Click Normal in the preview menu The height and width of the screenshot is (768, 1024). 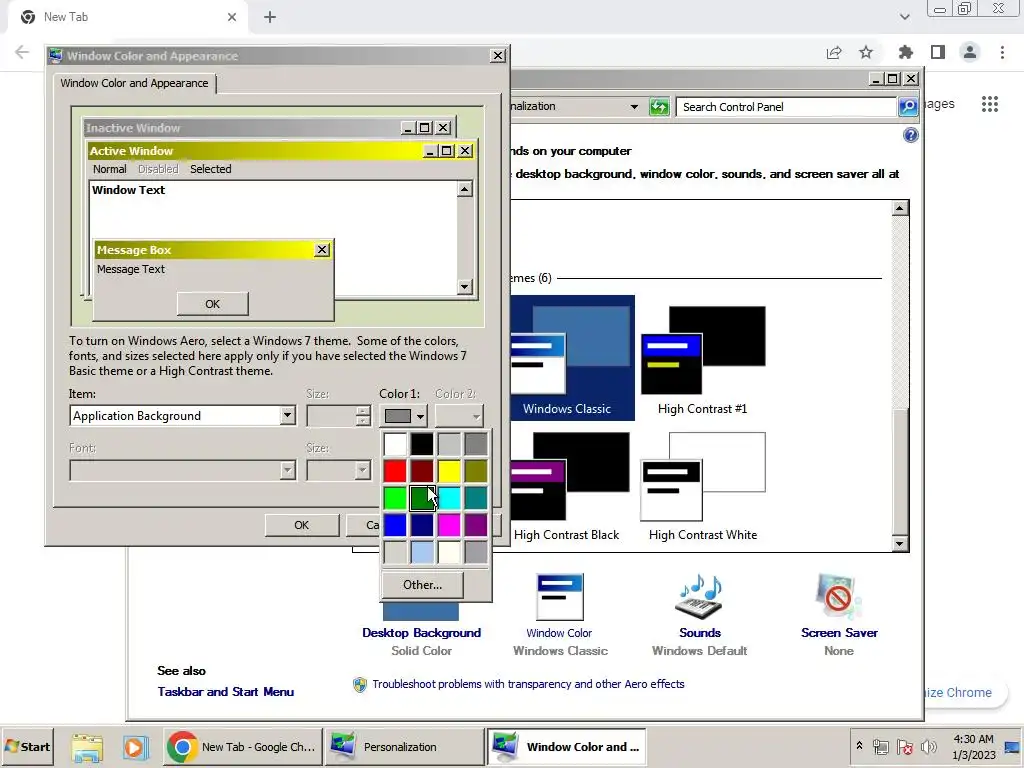[109, 169]
